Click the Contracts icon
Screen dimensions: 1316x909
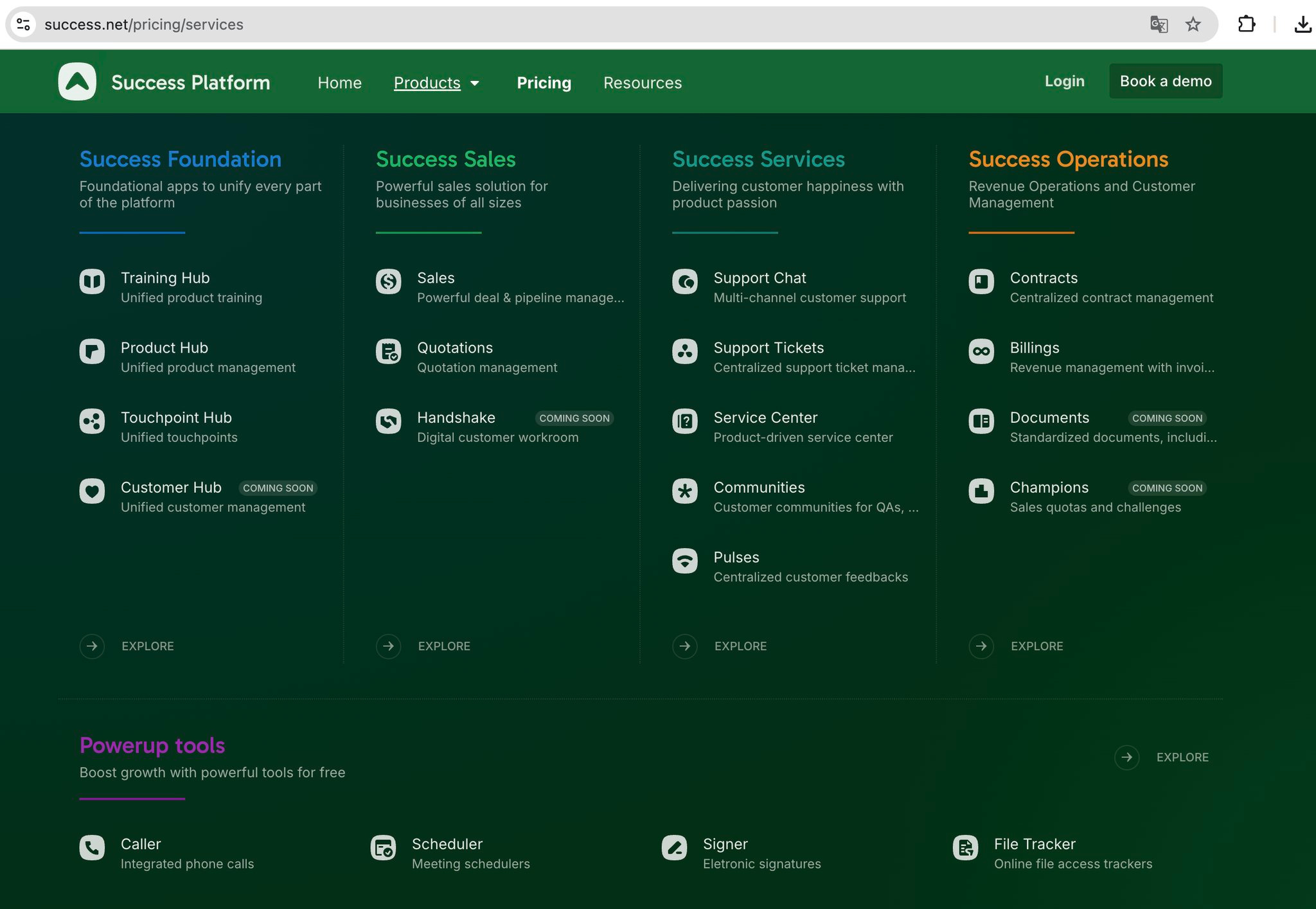[981, 281]
